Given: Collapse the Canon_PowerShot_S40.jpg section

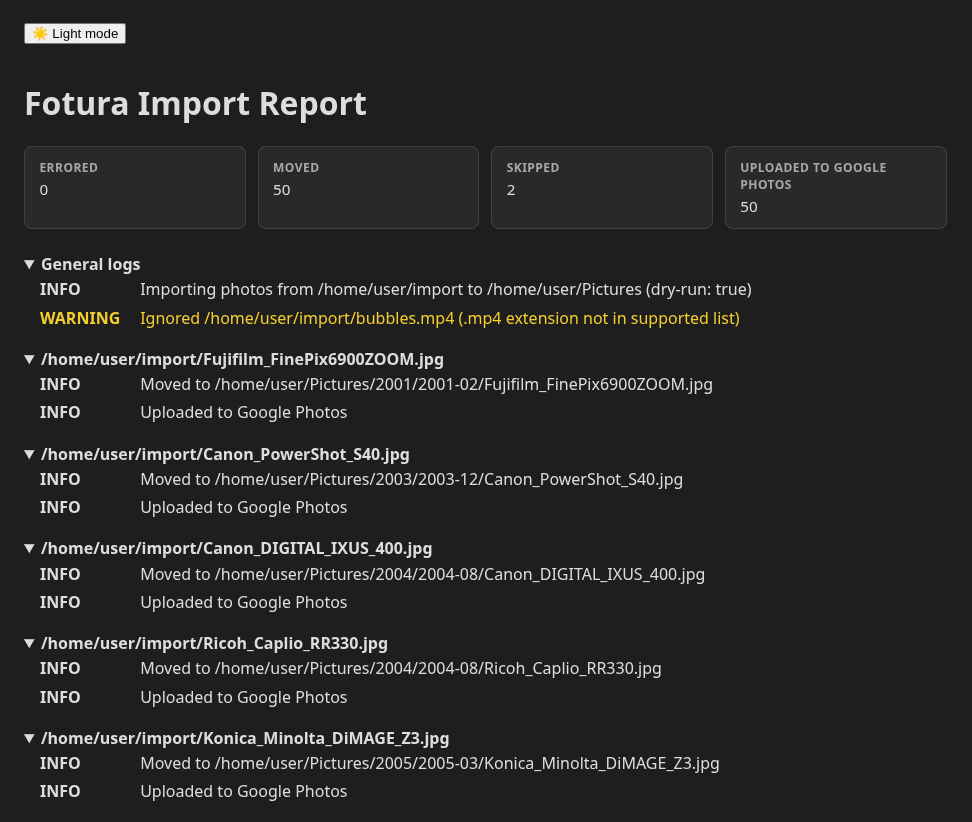Looking at the screenshot, I should [217, 454].
